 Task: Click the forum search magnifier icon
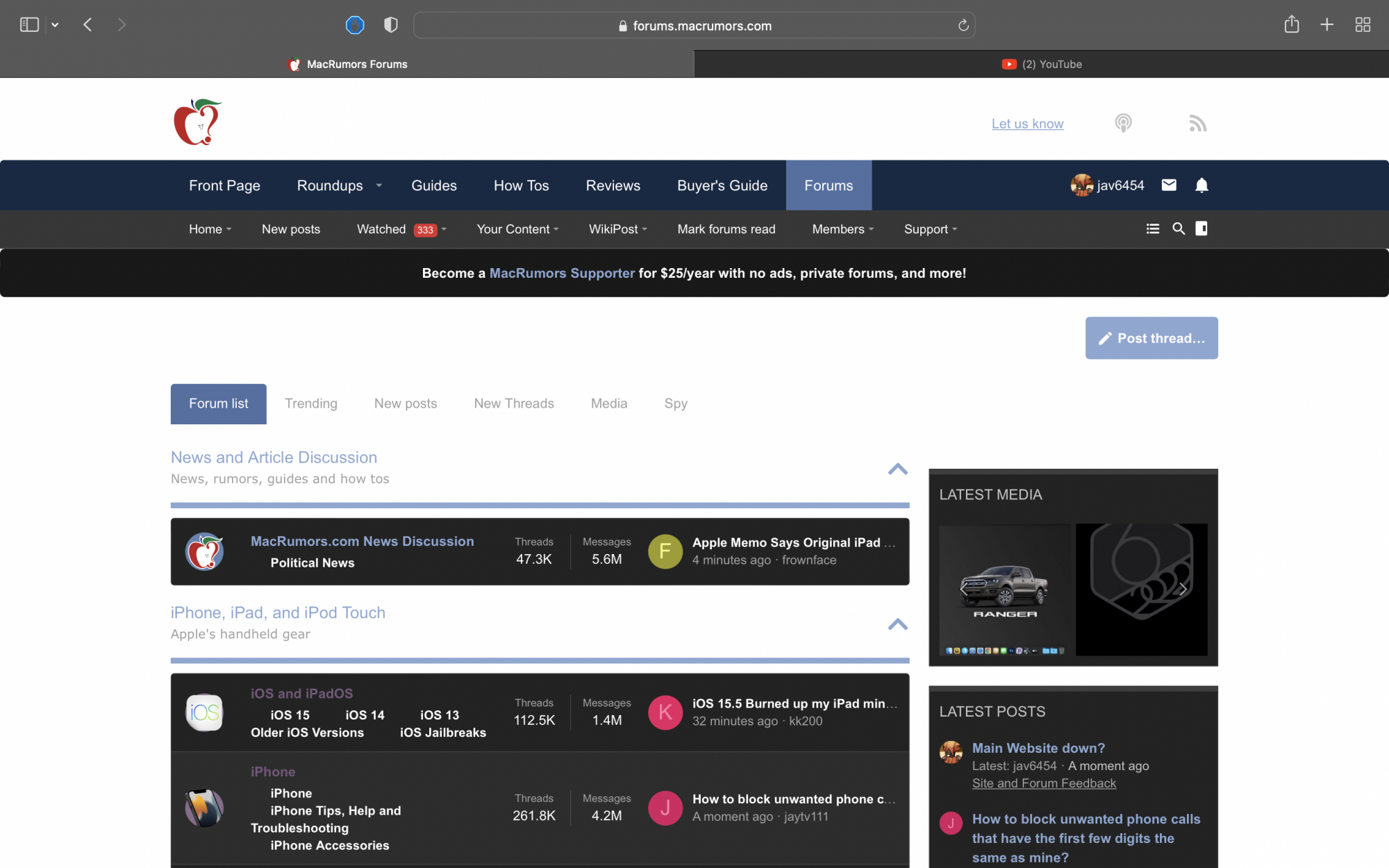point(1179,228)
